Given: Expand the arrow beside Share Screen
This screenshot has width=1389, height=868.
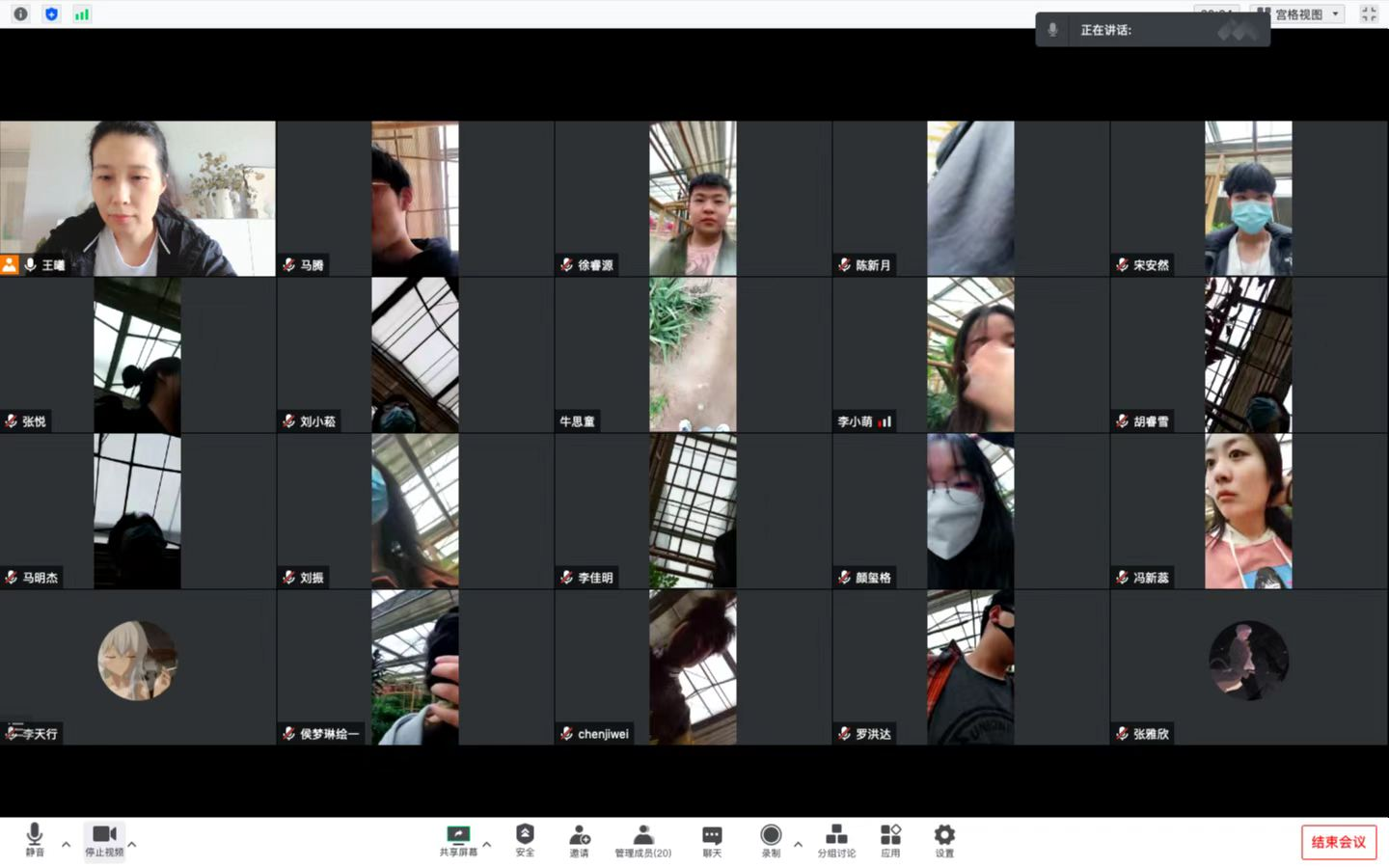Looking at the screenshot, I should click(487, 845).
